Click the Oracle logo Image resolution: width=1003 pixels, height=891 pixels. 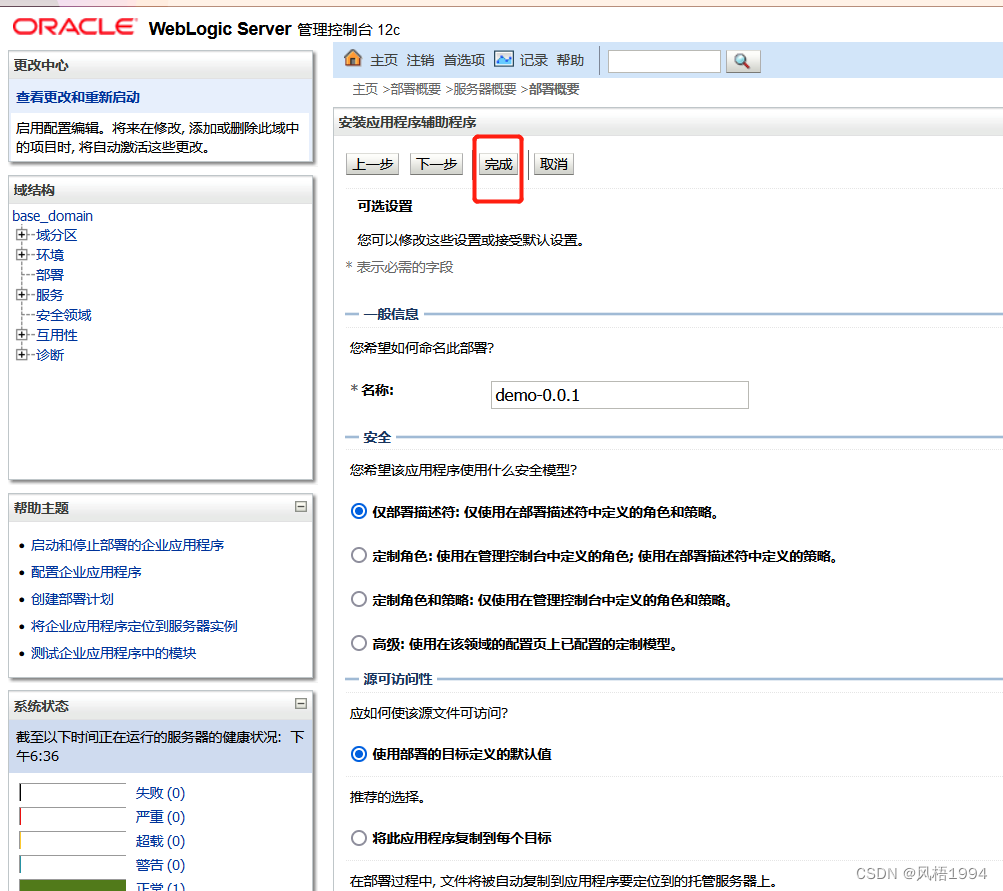[74, 27]
